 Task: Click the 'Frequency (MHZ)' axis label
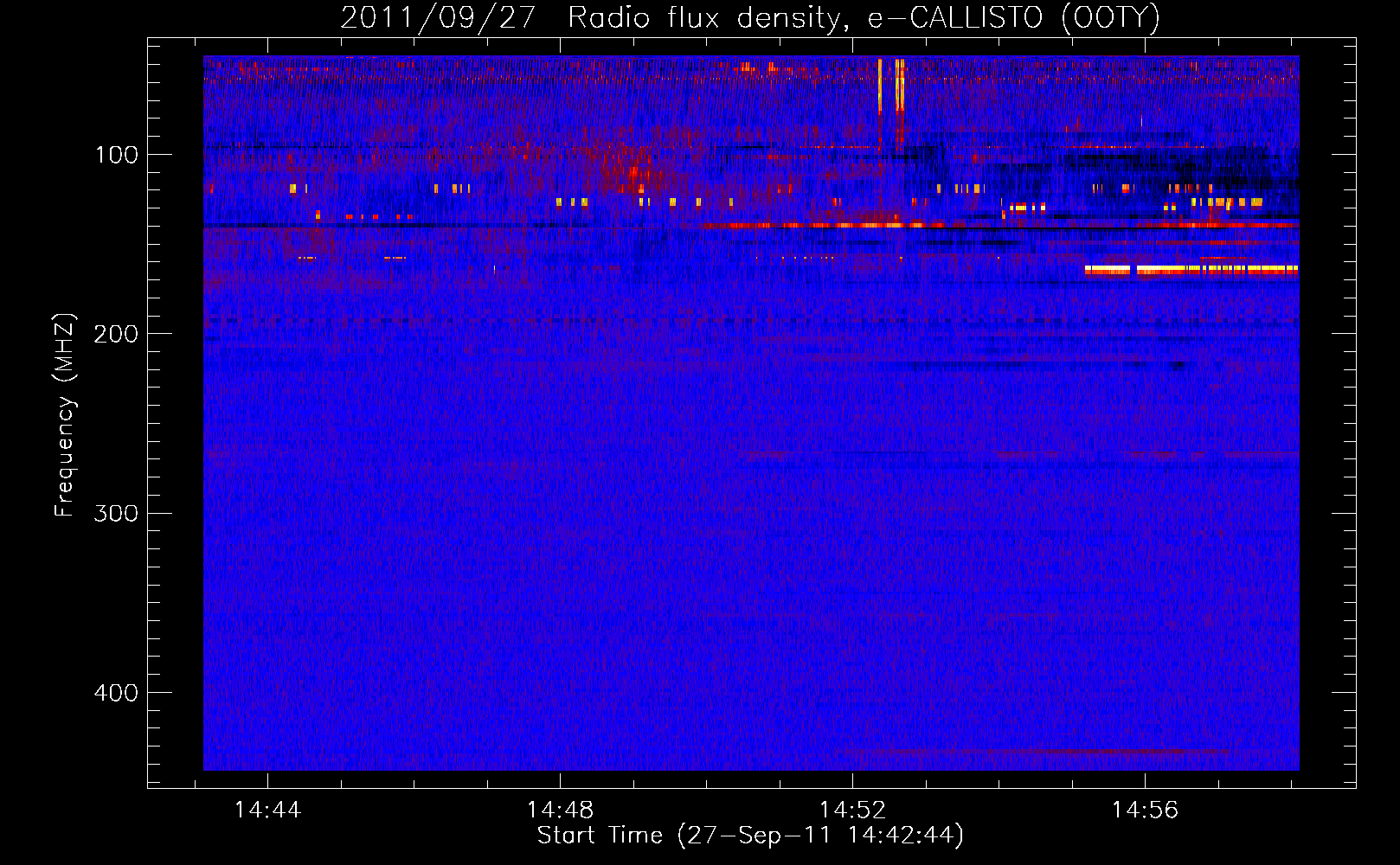[65, 415]
